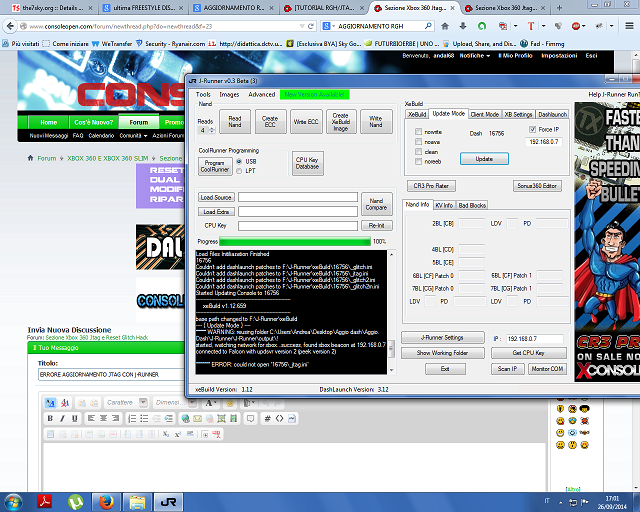
Task: Open Windows Explorer from the taskbar
Action: (137, 502)
